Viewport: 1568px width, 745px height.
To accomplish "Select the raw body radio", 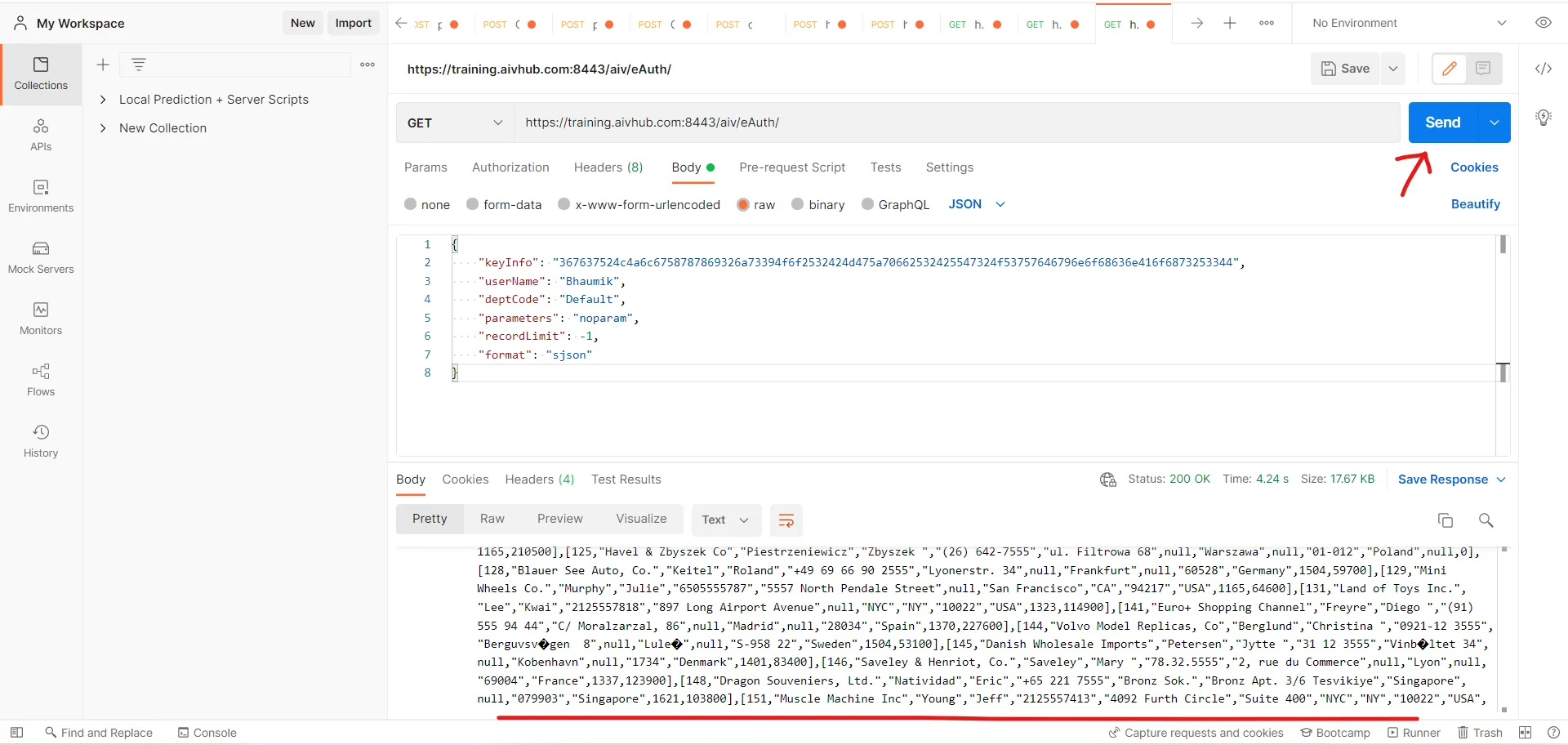I will (743, 204).
